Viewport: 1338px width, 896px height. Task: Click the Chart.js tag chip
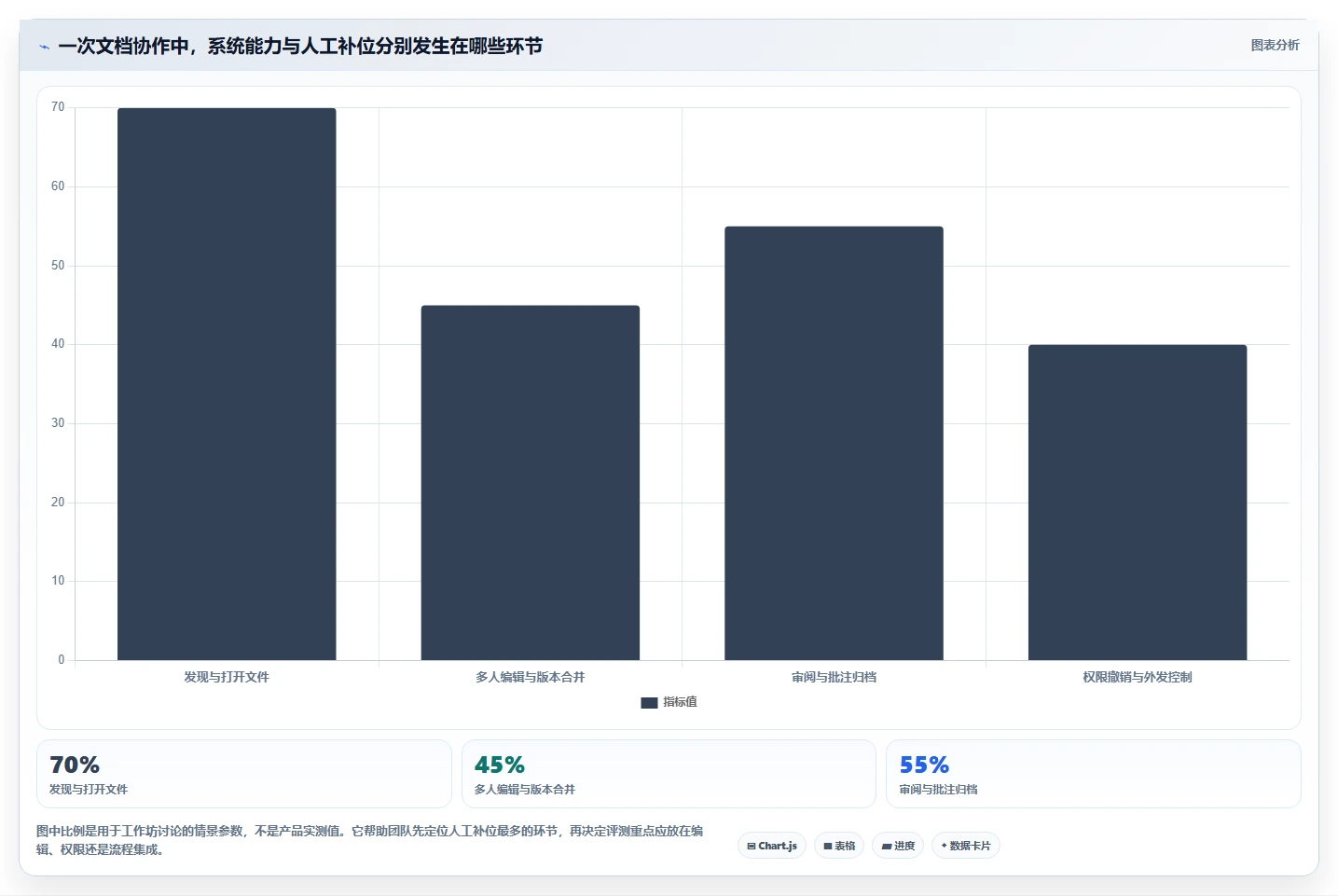point(772,846)
